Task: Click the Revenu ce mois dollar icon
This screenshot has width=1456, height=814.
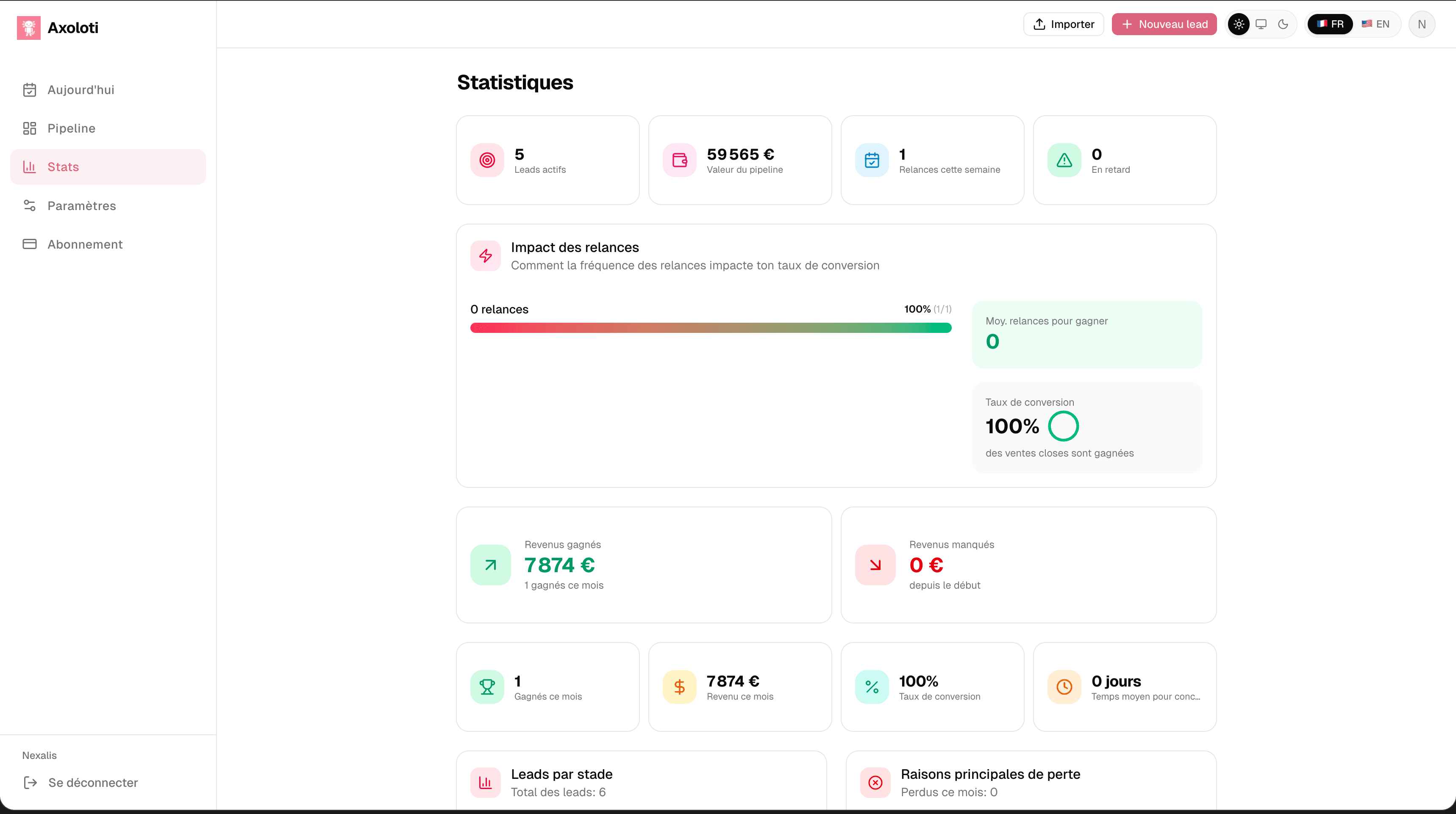Action: 679,687
